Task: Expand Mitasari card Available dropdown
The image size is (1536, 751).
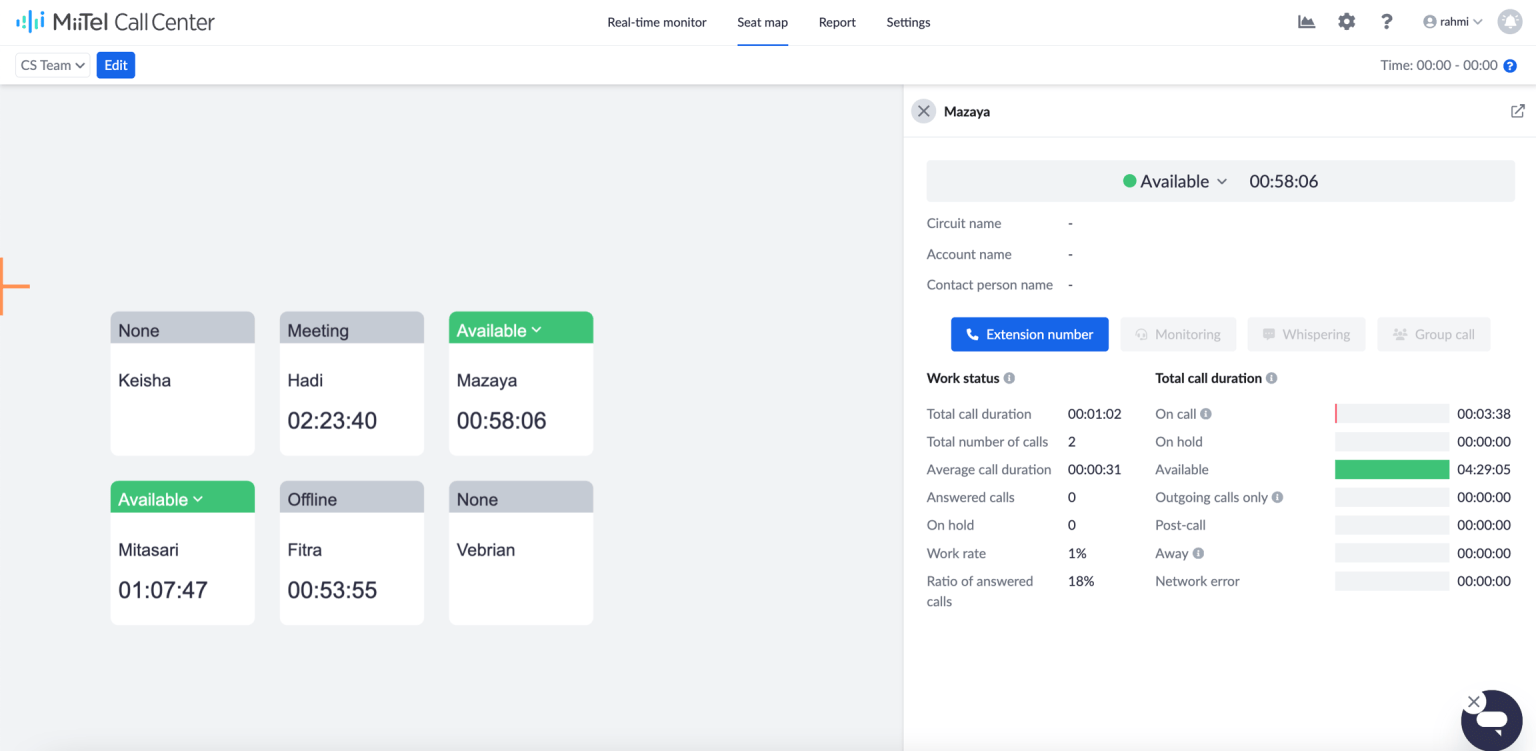Action: [x=161, y=499]
